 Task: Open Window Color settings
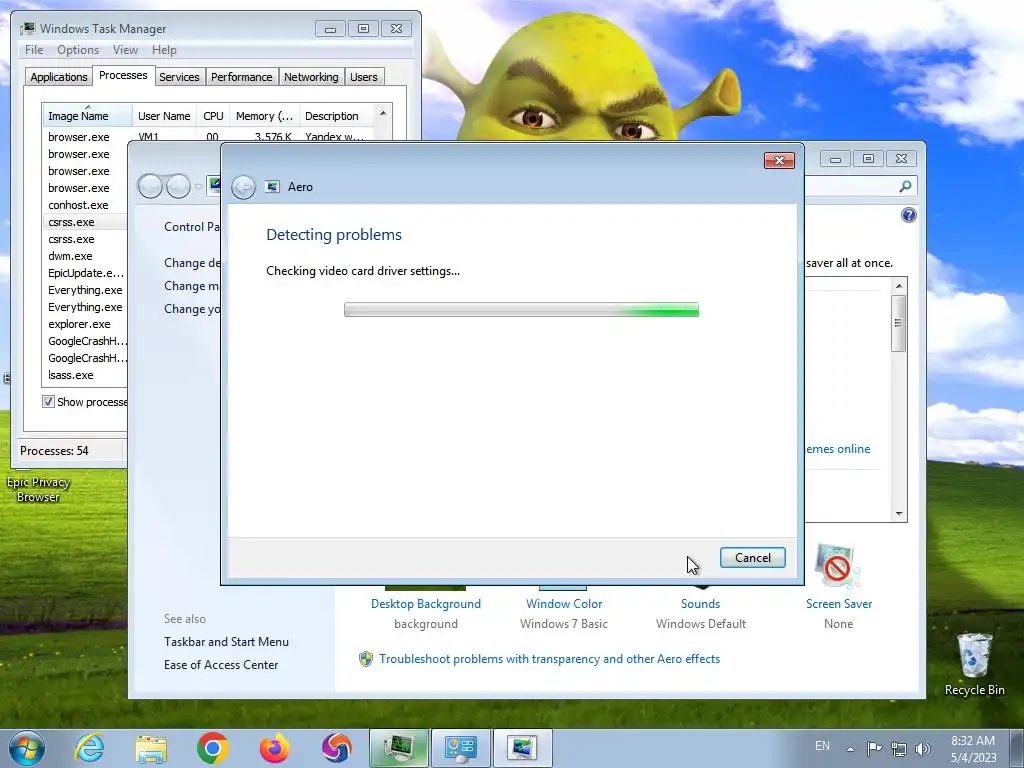pos(564,604)
